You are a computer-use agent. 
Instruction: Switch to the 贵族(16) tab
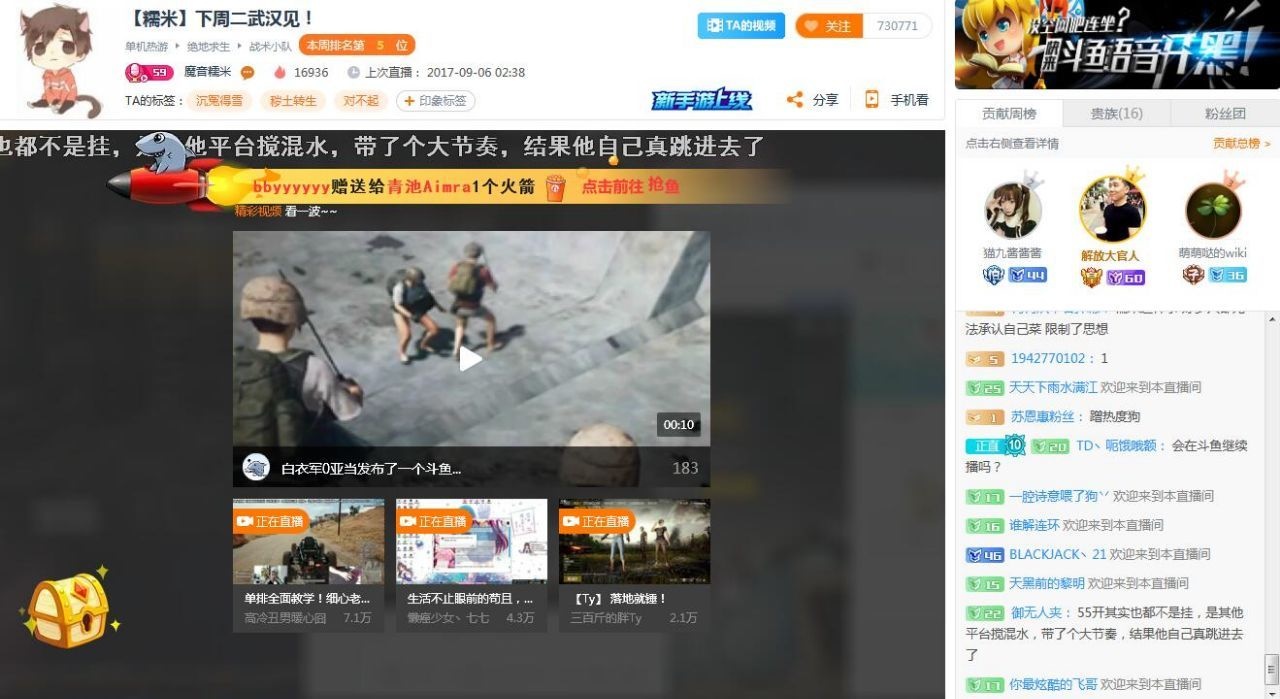click(x=1116, y=114)
